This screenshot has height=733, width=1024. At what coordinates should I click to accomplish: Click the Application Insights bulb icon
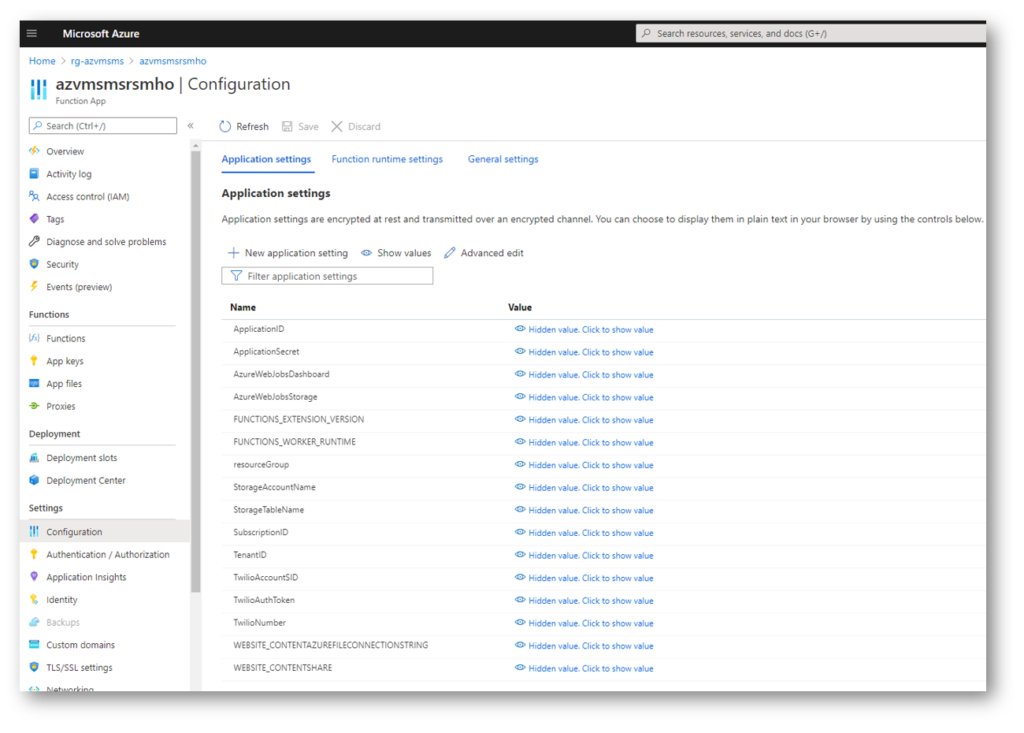35,577
